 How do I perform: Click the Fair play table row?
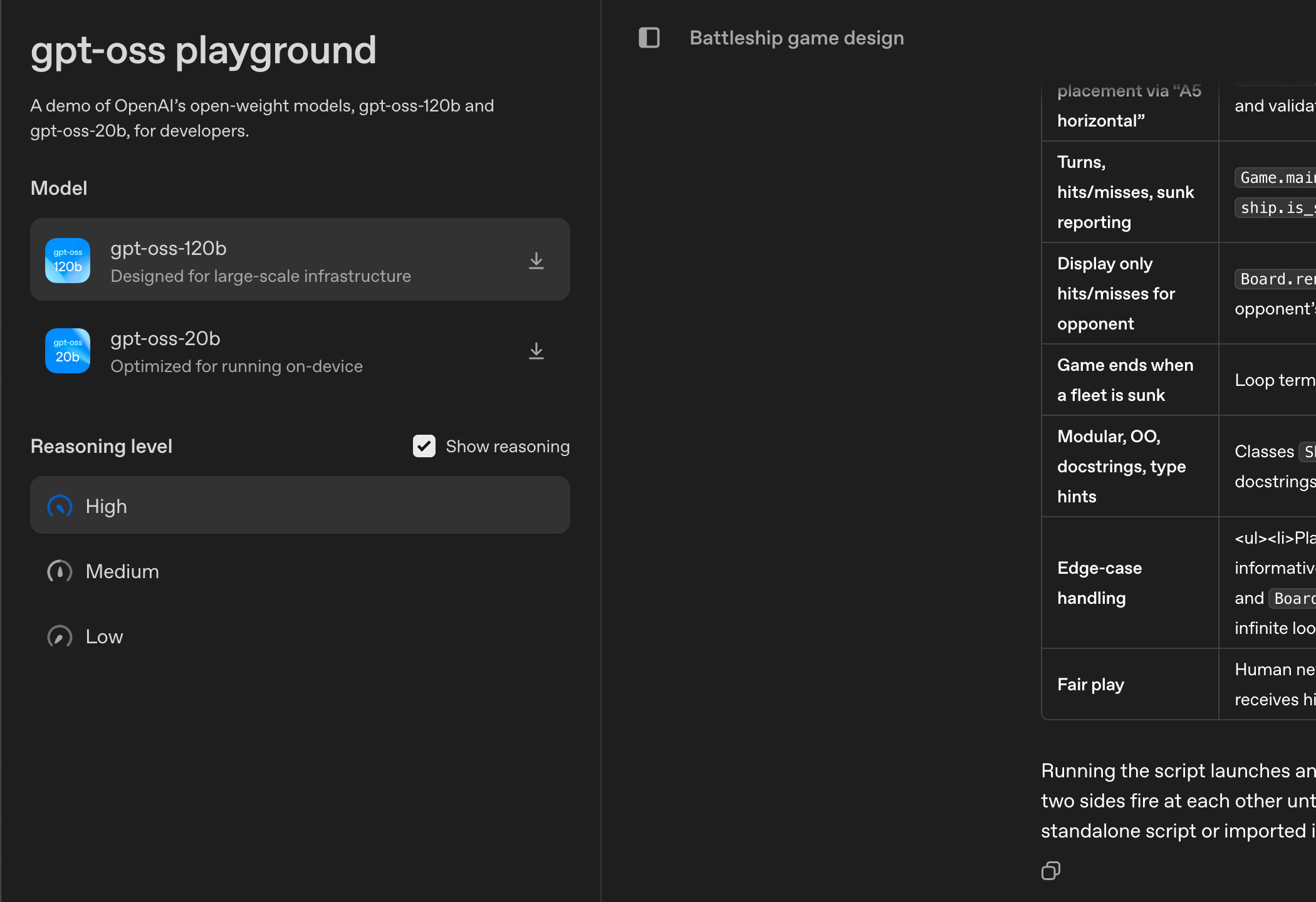pos(1090,684)
